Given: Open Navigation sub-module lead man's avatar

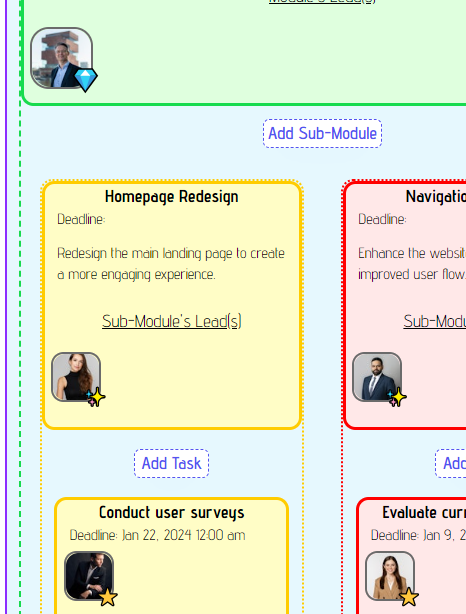Looking at the screenshot, I should click(x=377, y=377).
